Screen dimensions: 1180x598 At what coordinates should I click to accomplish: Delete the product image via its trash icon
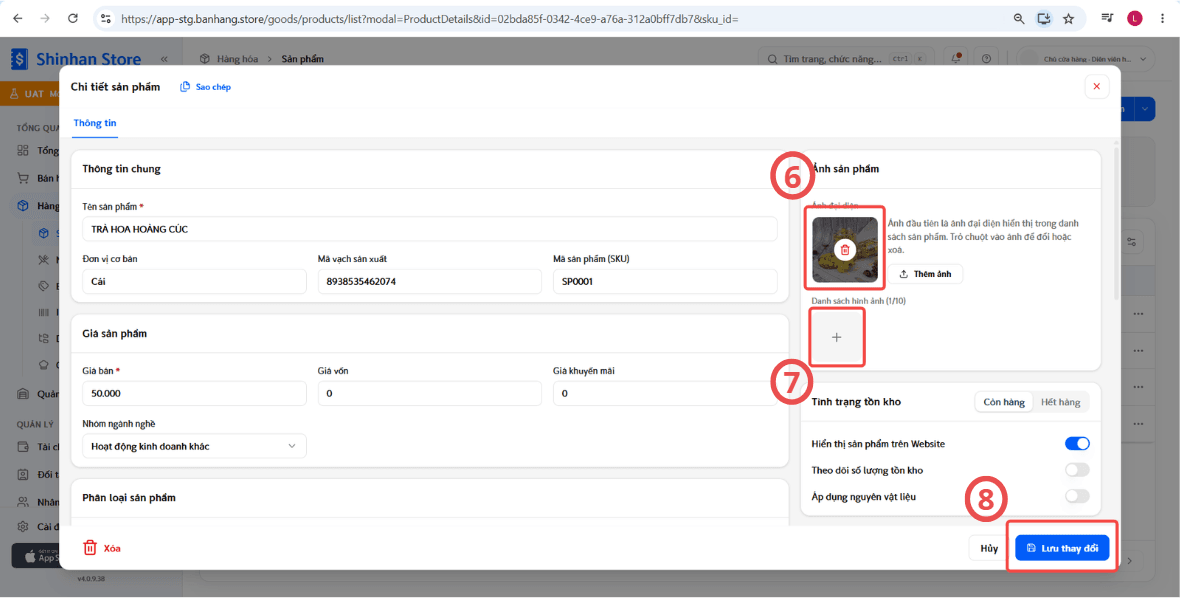pyautogui.click(x=845, y=250)
